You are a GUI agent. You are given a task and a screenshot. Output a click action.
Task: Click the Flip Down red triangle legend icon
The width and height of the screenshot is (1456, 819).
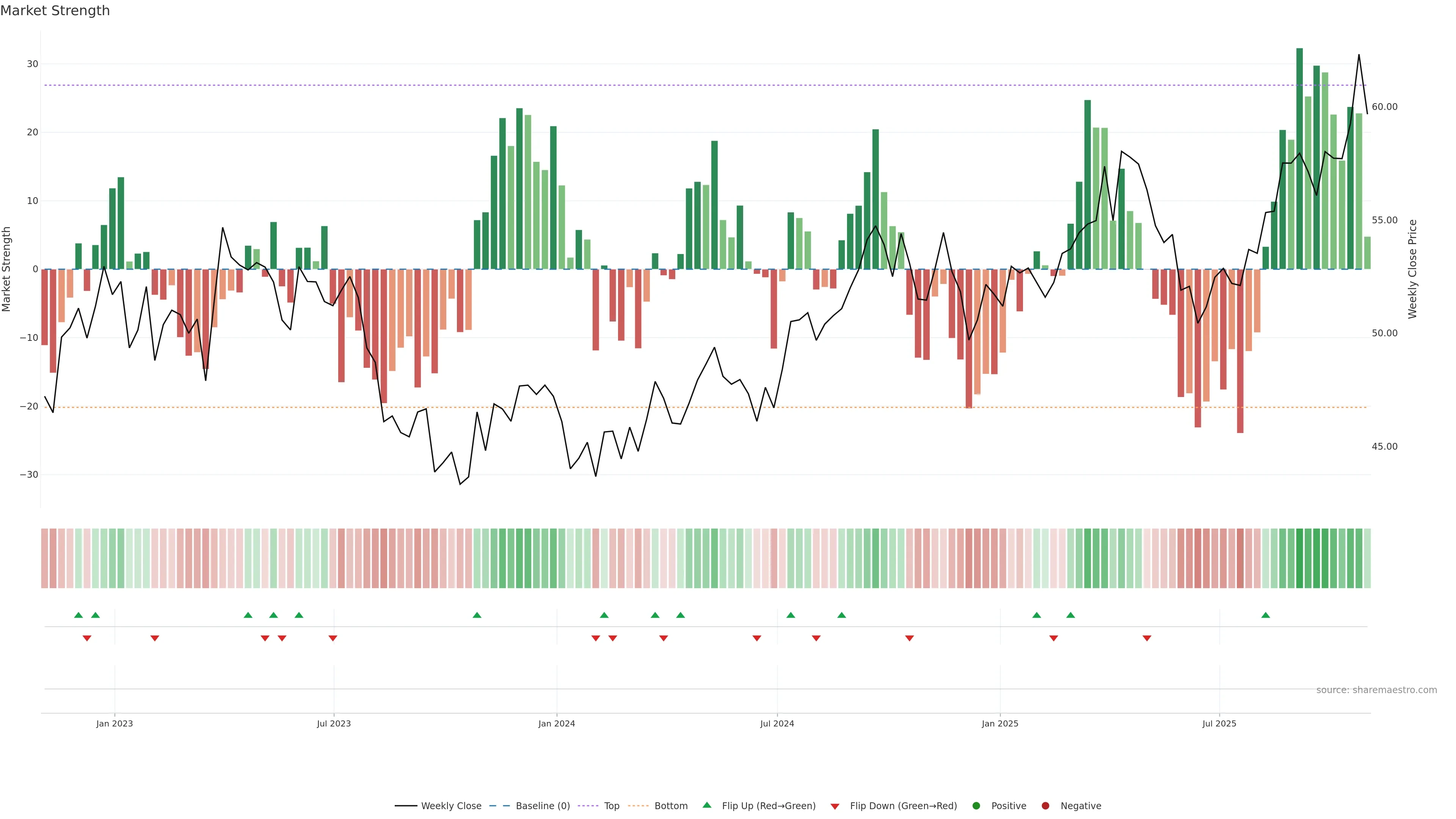coord(835,806)
